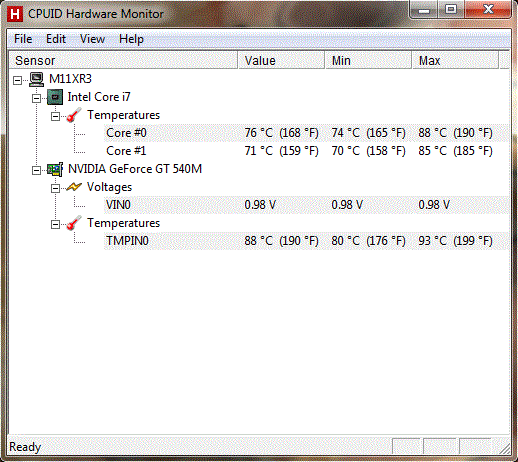Click the M11XR3 computer icon
Viewport: 518px width, 462px height.
(x=36, y=79)
